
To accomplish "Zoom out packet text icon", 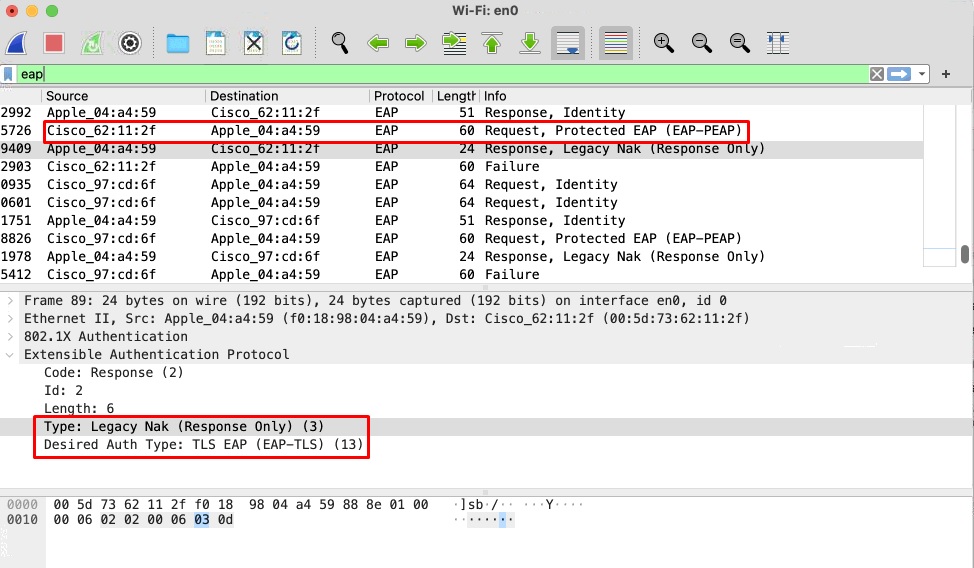I will [701, 43].
